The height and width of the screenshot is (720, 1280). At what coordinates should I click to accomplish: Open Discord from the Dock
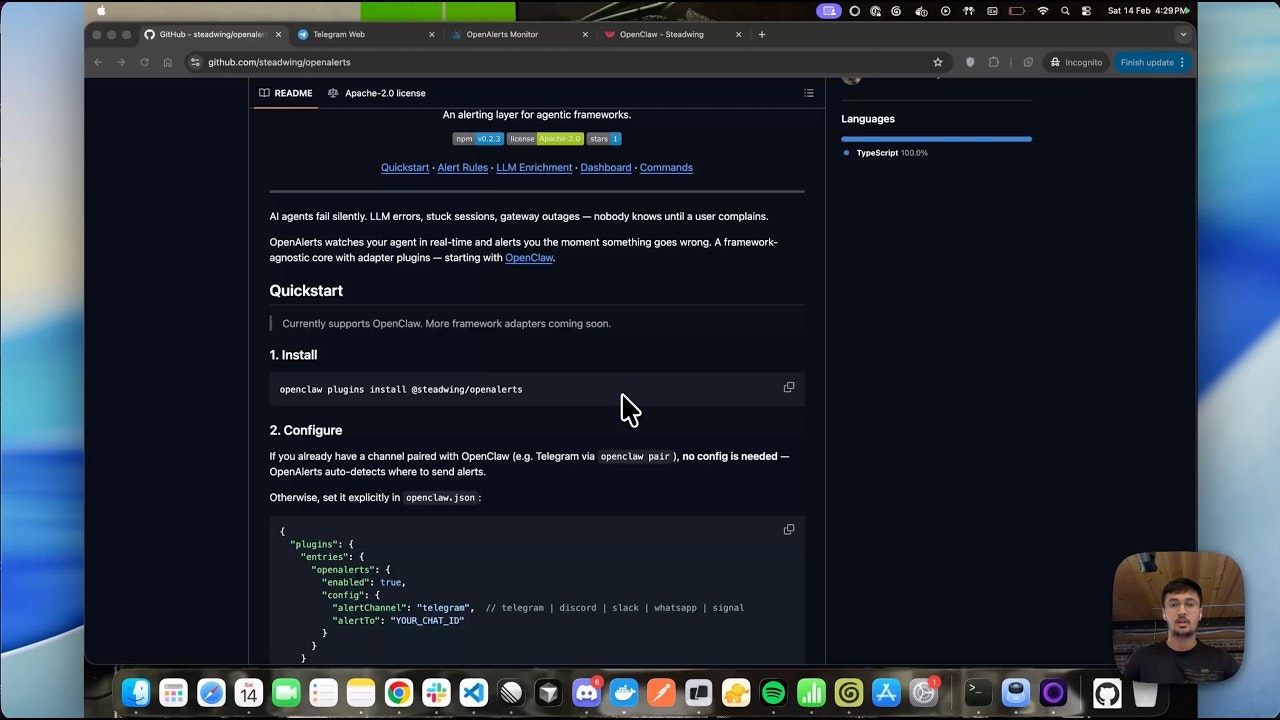[586, 692]
